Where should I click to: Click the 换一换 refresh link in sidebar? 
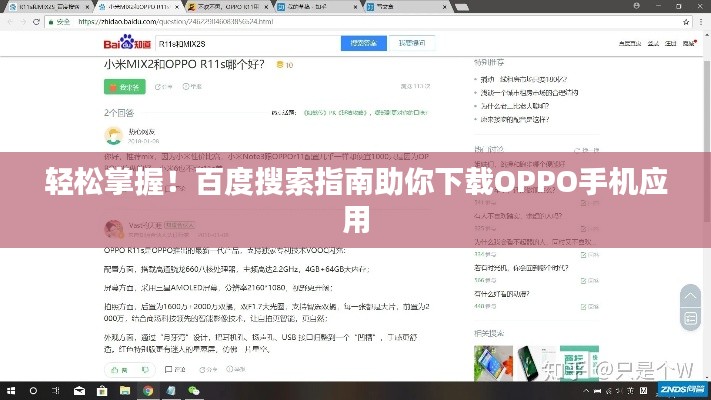(x=587, y=150)
